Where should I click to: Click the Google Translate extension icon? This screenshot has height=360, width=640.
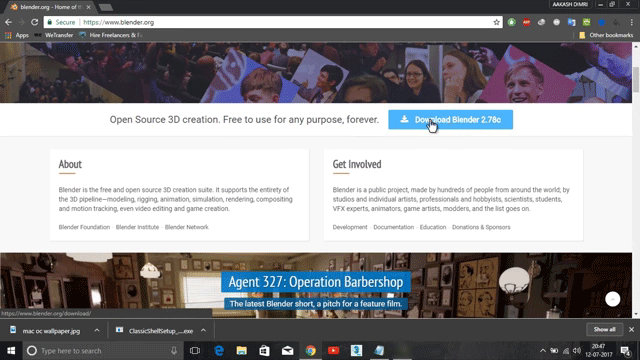(x=571, y=22)
